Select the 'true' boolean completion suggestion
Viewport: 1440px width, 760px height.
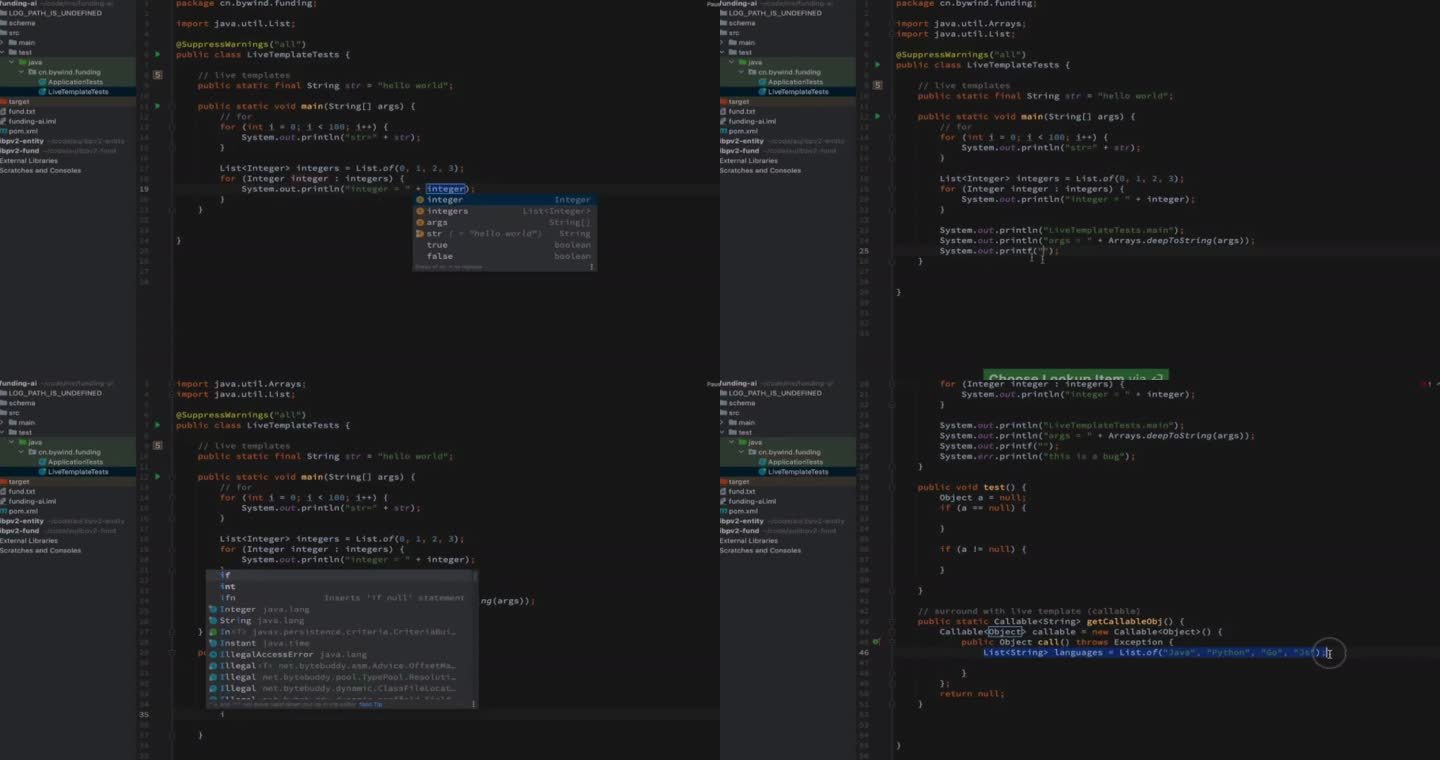coord(505,245)
